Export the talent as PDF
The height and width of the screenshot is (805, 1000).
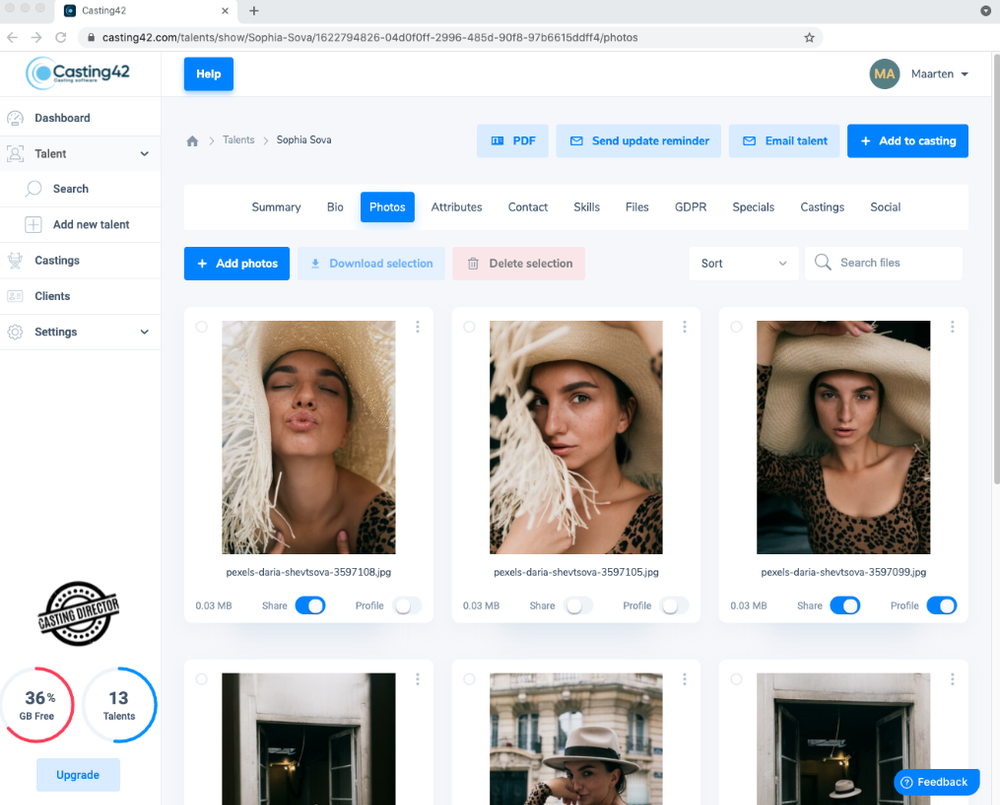[x=513, y=141]
